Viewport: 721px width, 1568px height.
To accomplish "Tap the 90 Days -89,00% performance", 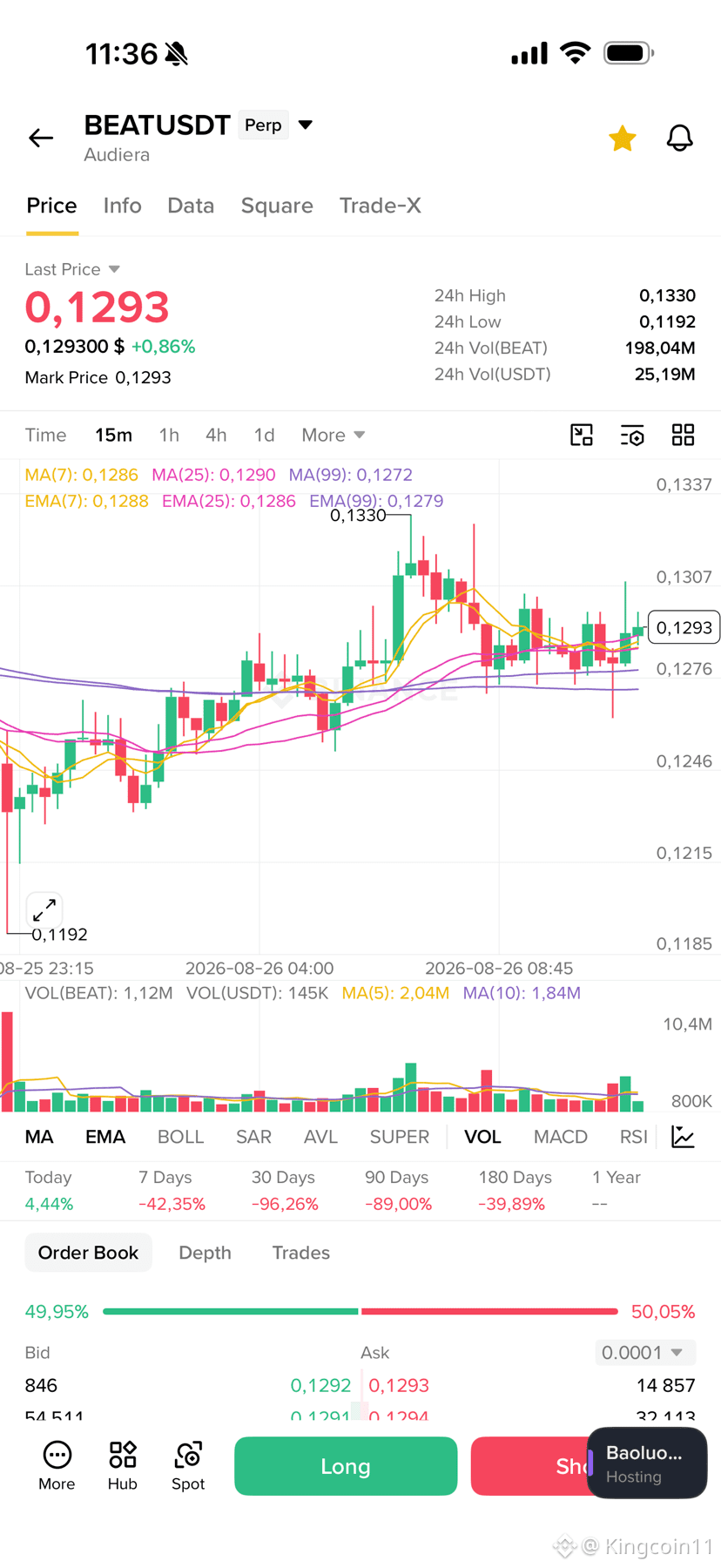I will 398,1191.
